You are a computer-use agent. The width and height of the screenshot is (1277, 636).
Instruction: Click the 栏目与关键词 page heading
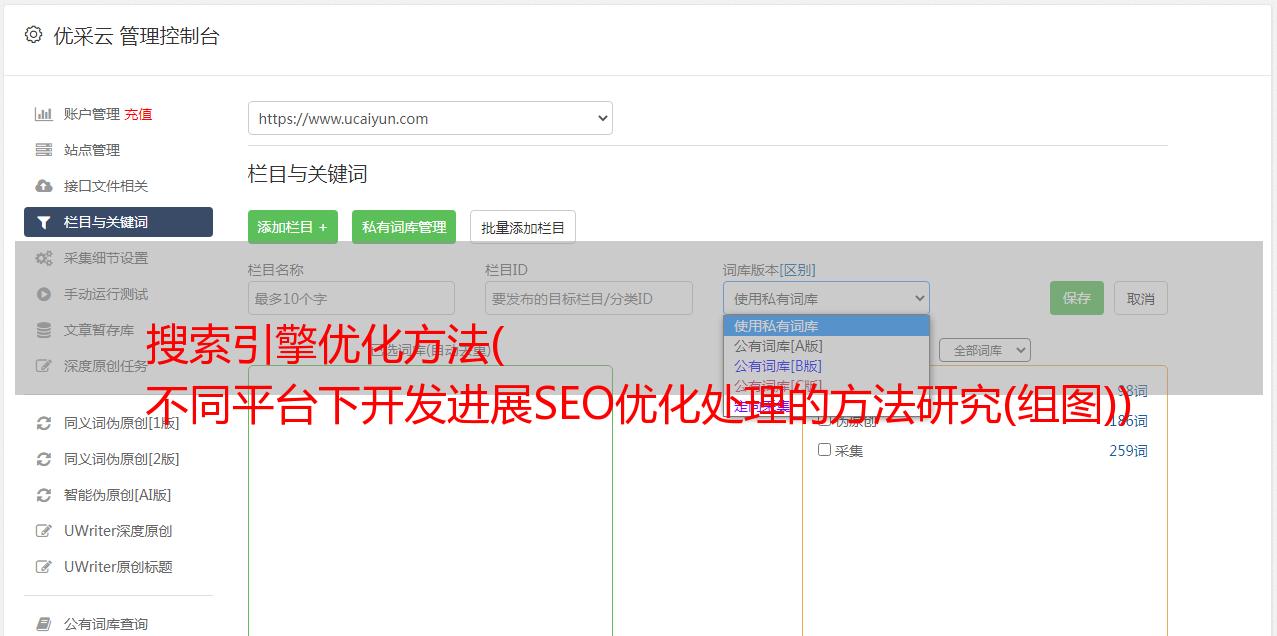click(308, 174)
